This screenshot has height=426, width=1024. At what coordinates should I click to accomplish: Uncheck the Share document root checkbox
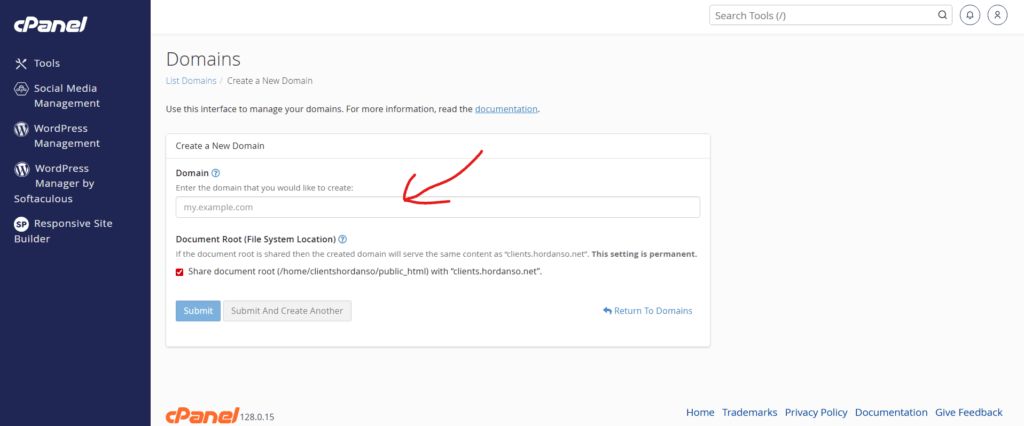(180, 272)
